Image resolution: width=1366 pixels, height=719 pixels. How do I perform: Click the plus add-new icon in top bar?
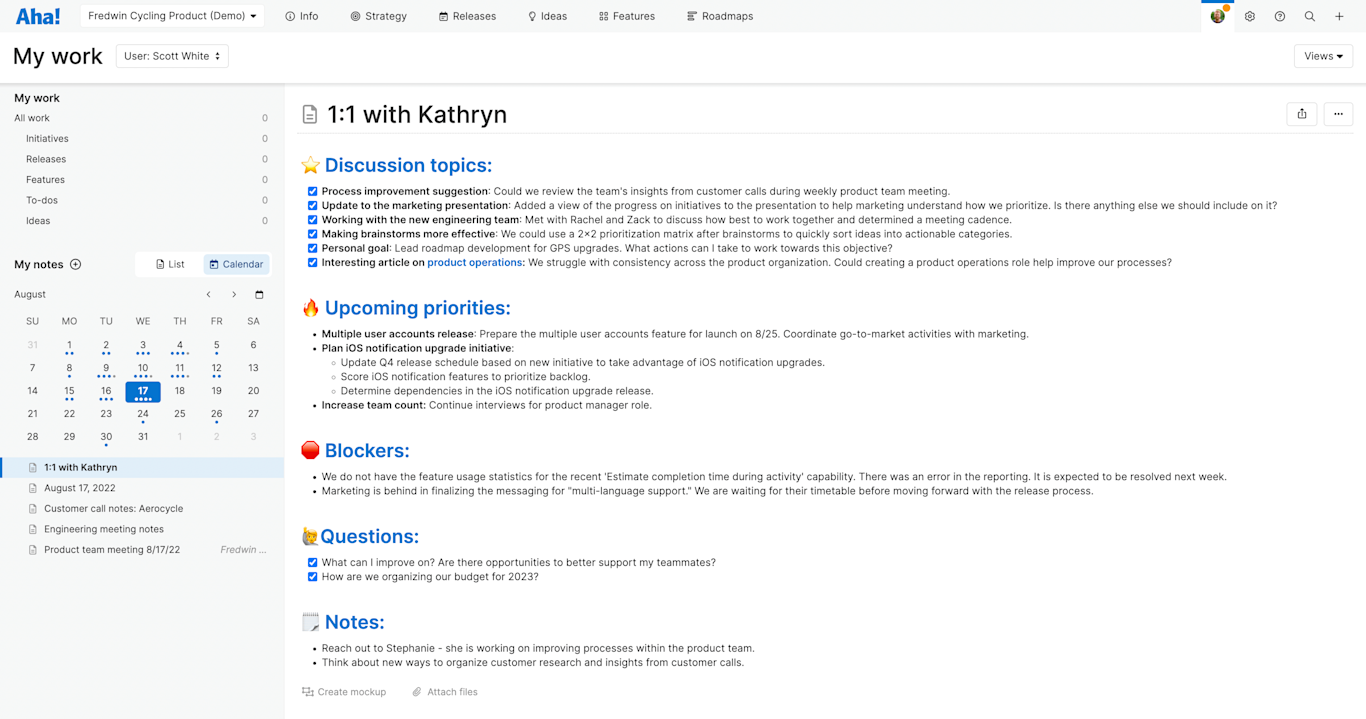pyautogui.click(x=1340, y=16)
